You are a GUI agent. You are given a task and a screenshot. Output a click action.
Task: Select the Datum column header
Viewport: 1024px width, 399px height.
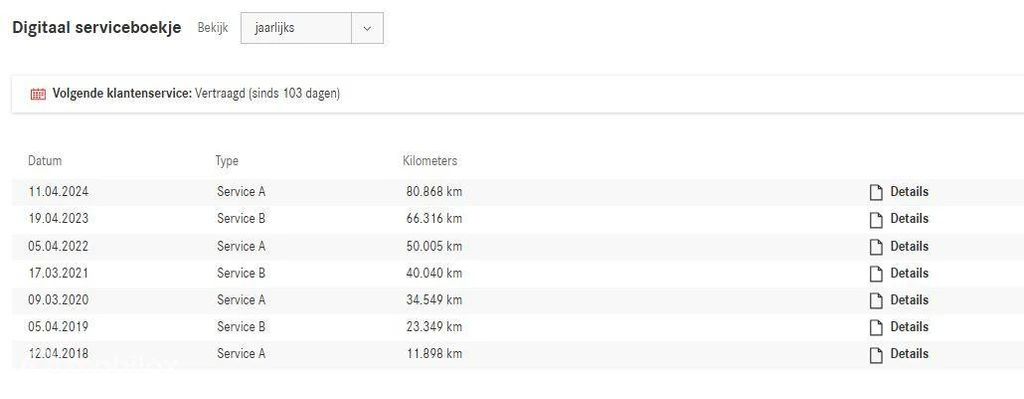tap(45, 161)
